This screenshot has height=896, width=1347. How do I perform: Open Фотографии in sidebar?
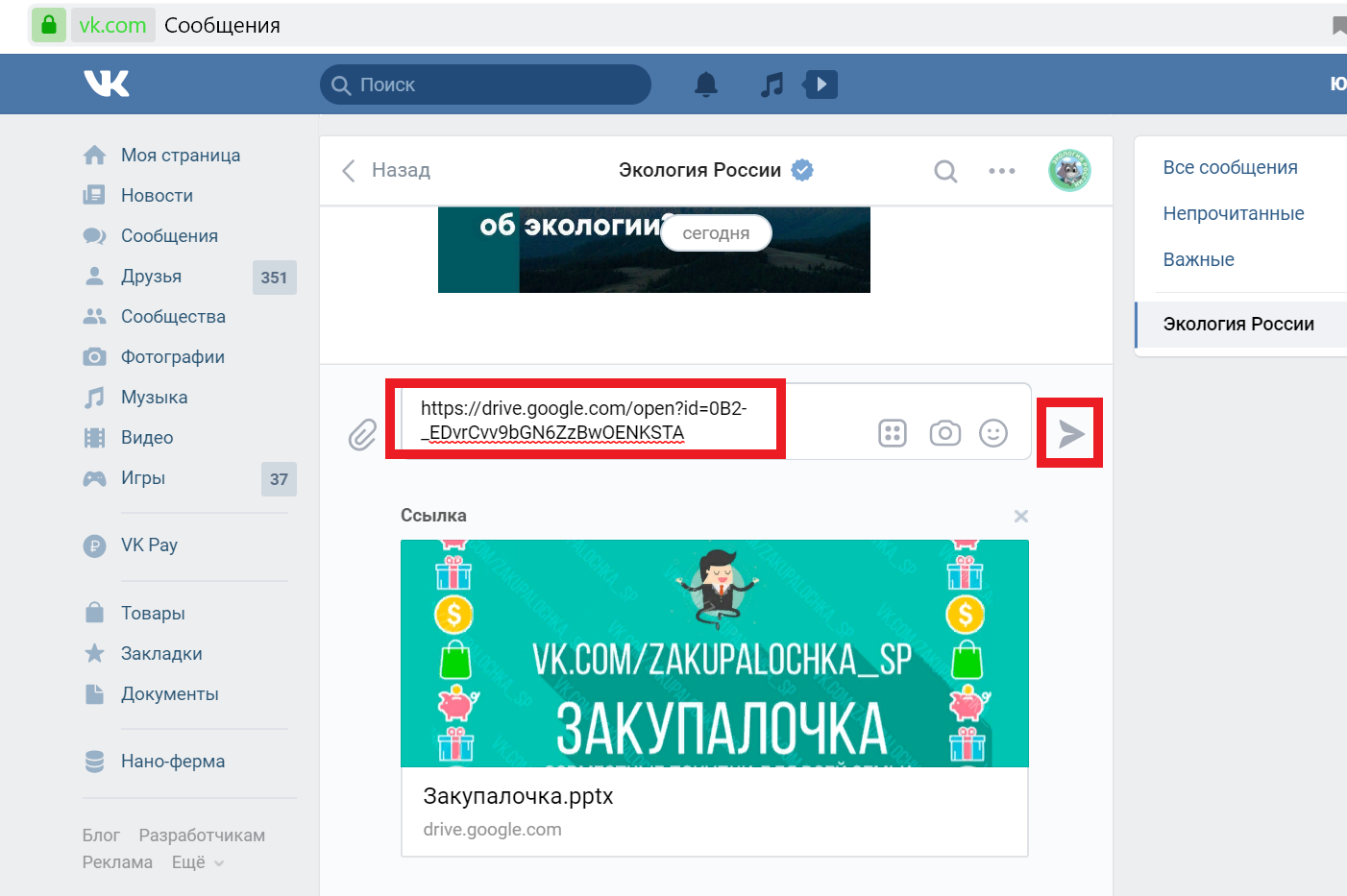coord(173,357)
